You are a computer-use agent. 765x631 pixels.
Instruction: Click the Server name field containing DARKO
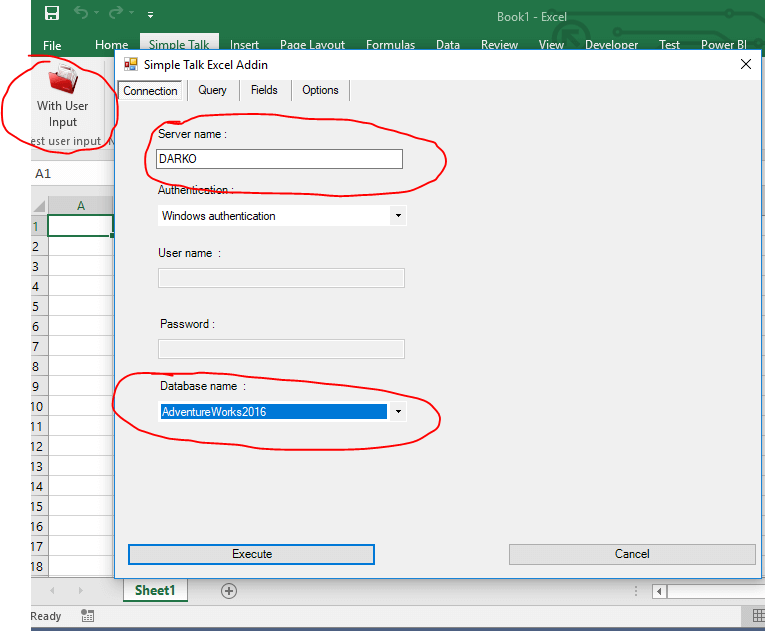279,159
